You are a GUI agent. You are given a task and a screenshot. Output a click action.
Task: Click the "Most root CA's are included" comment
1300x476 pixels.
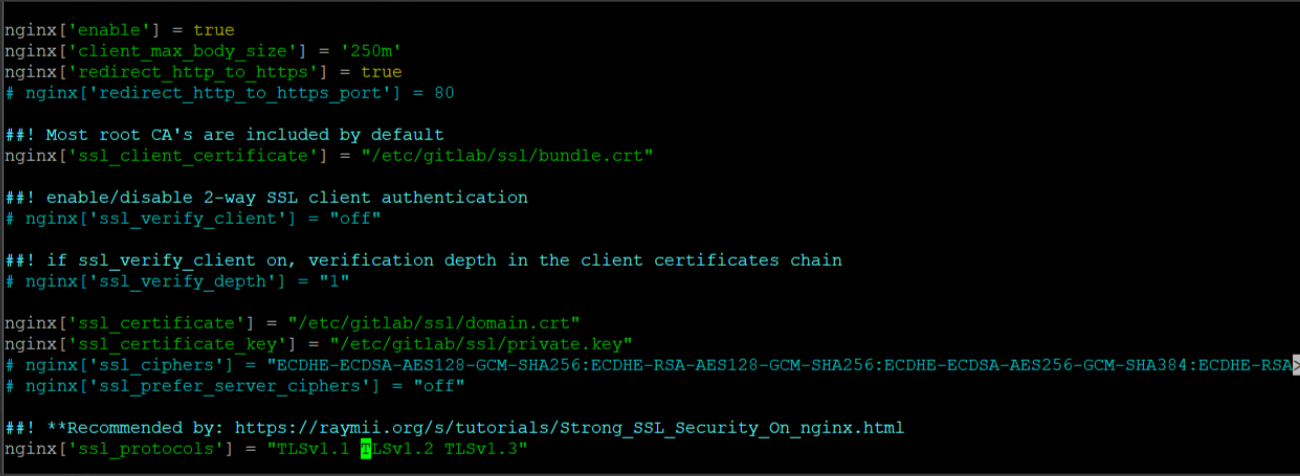coord(245,135)
